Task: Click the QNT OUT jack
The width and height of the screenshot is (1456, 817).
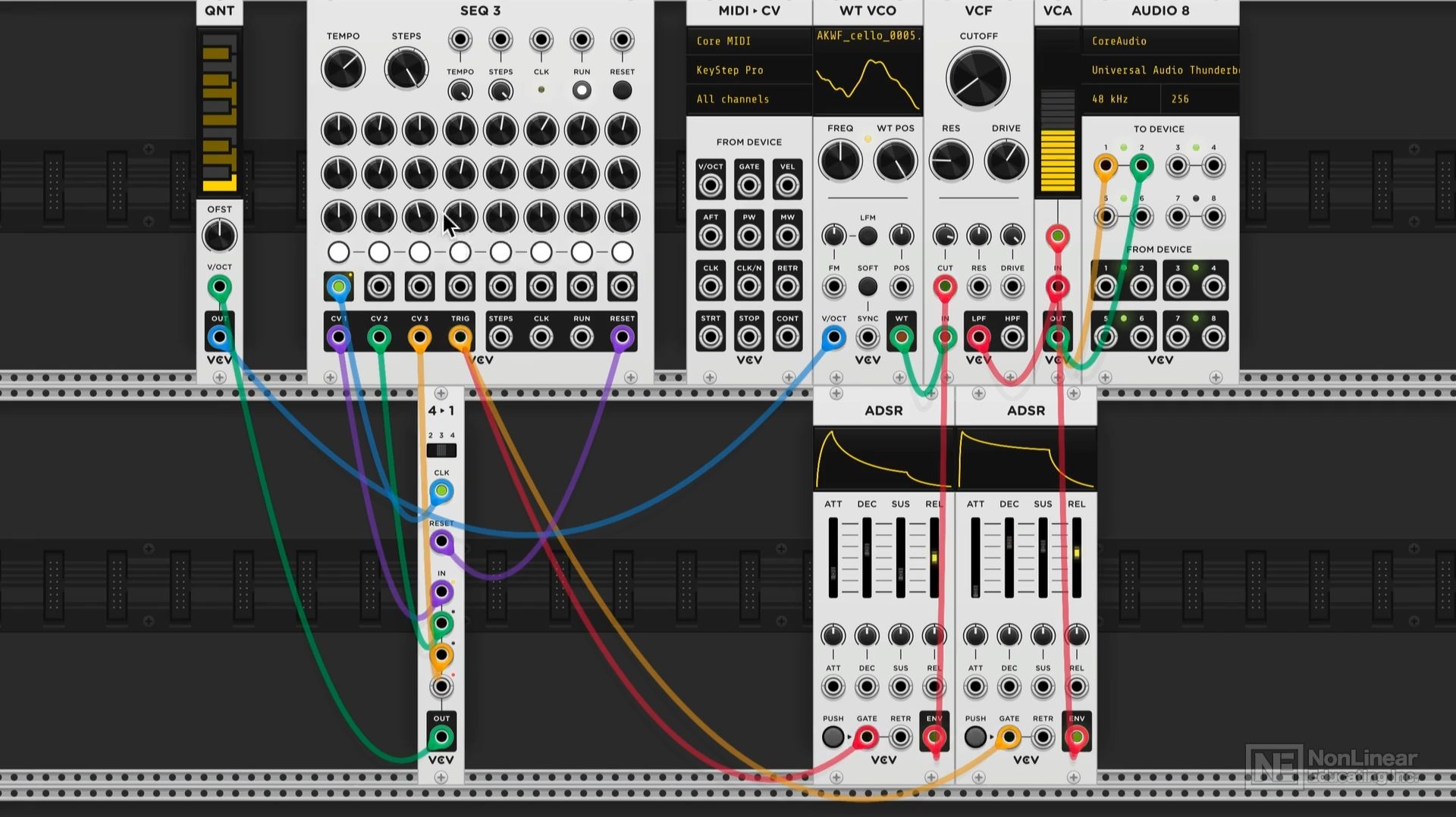Action: [219, 337]
